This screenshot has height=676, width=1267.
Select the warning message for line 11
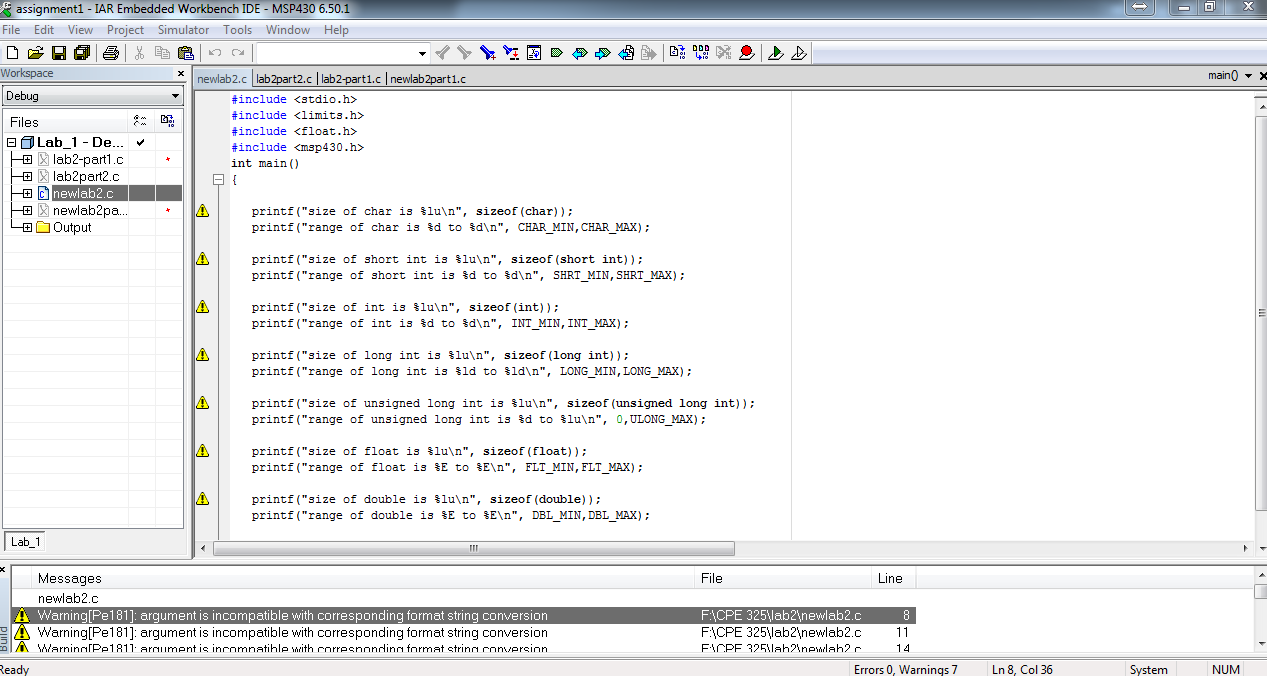click(x=292, y=632)
